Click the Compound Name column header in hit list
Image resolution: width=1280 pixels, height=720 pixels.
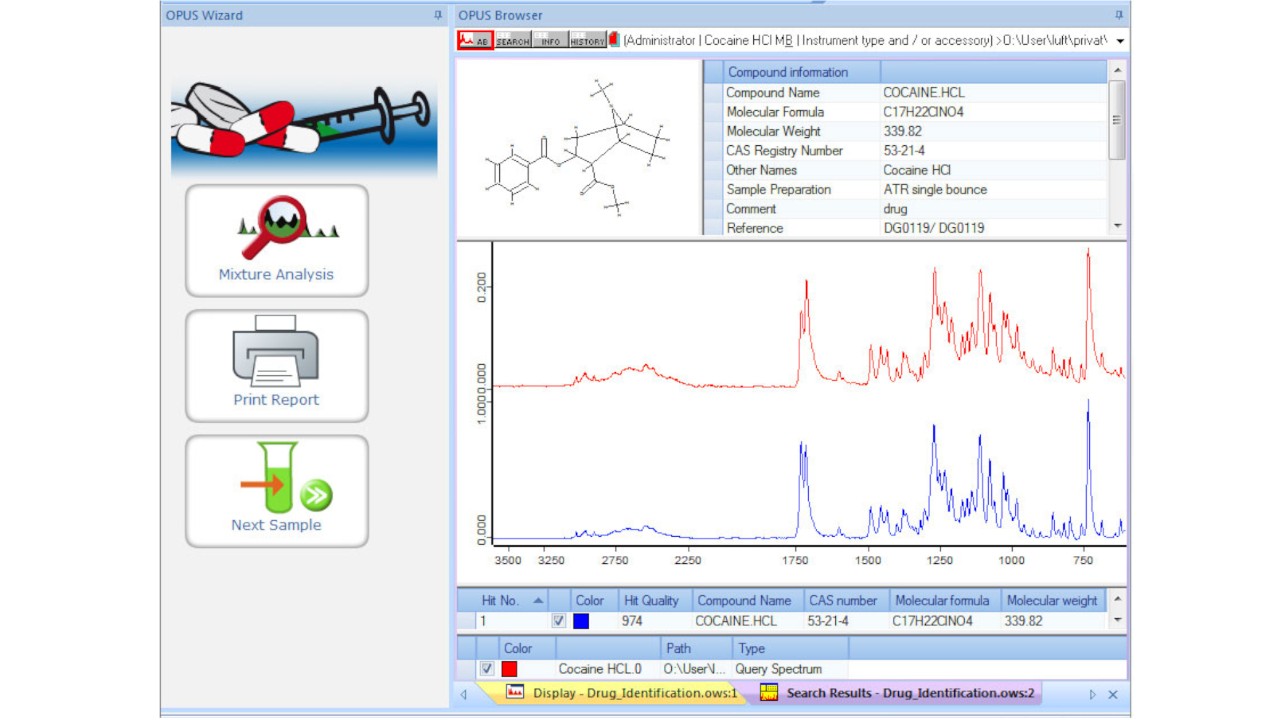(747, 601)
